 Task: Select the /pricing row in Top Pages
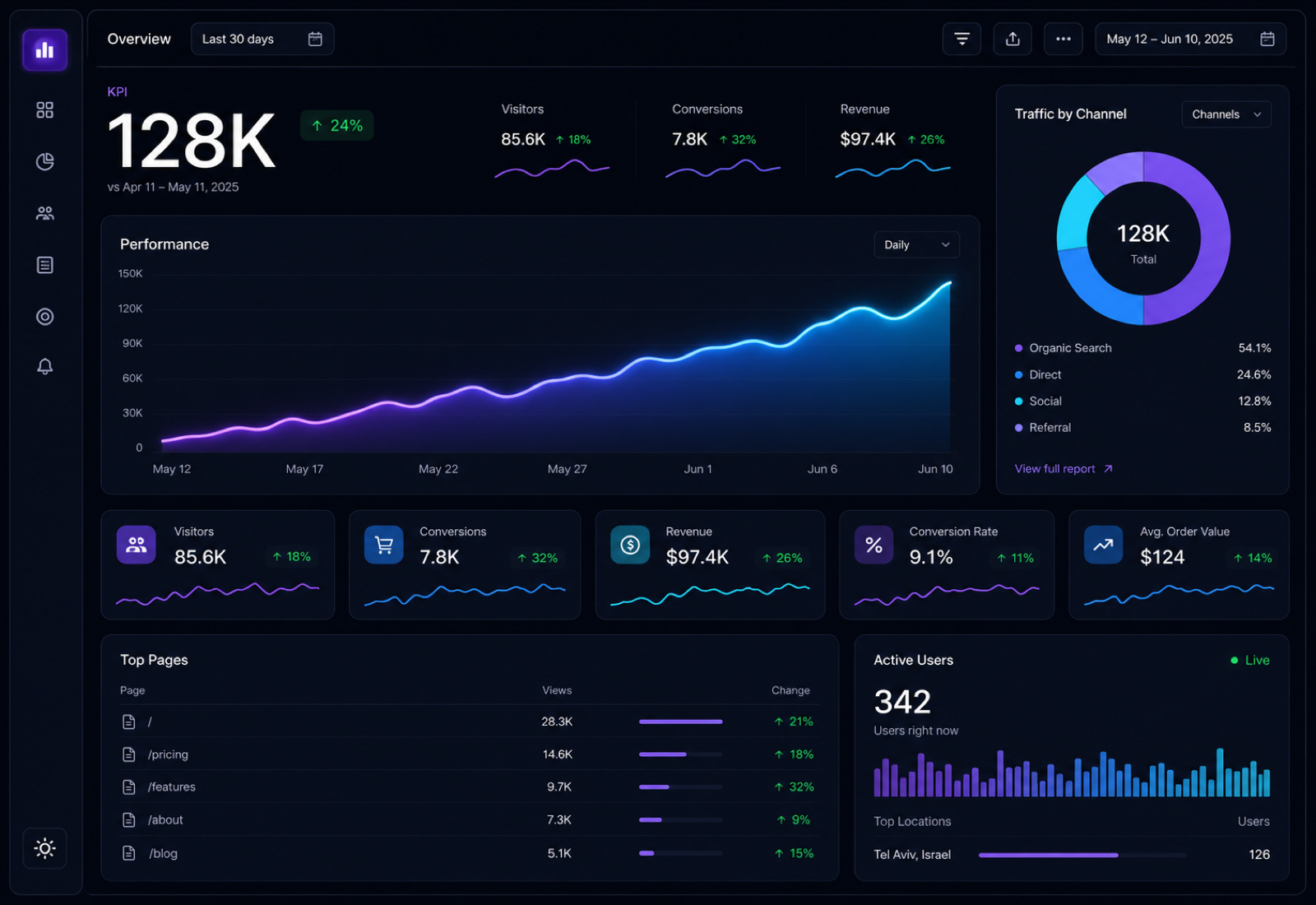coord(469,754)
